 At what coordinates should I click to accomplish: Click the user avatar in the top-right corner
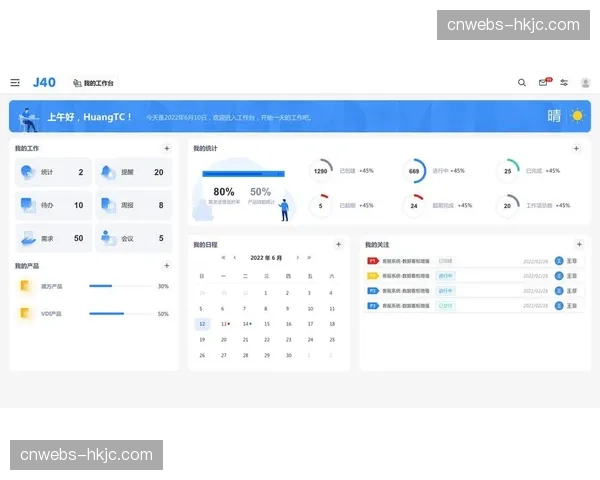(x=585, y=83)
